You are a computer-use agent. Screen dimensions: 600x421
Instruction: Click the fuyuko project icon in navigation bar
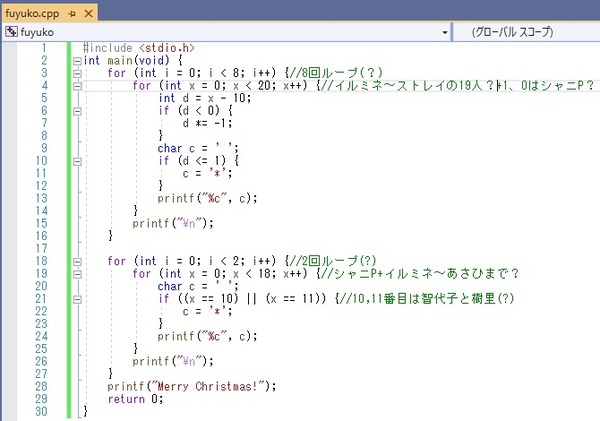pos(11,32)
